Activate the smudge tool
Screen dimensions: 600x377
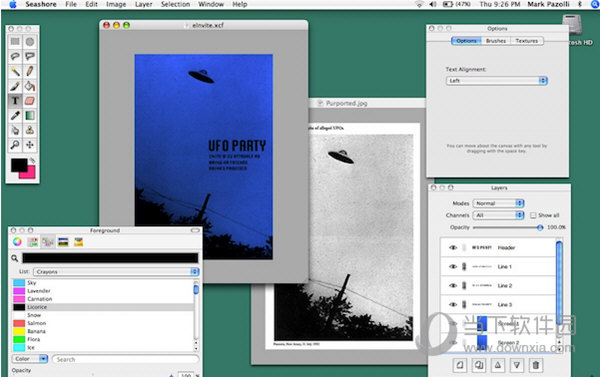(15, 130)
